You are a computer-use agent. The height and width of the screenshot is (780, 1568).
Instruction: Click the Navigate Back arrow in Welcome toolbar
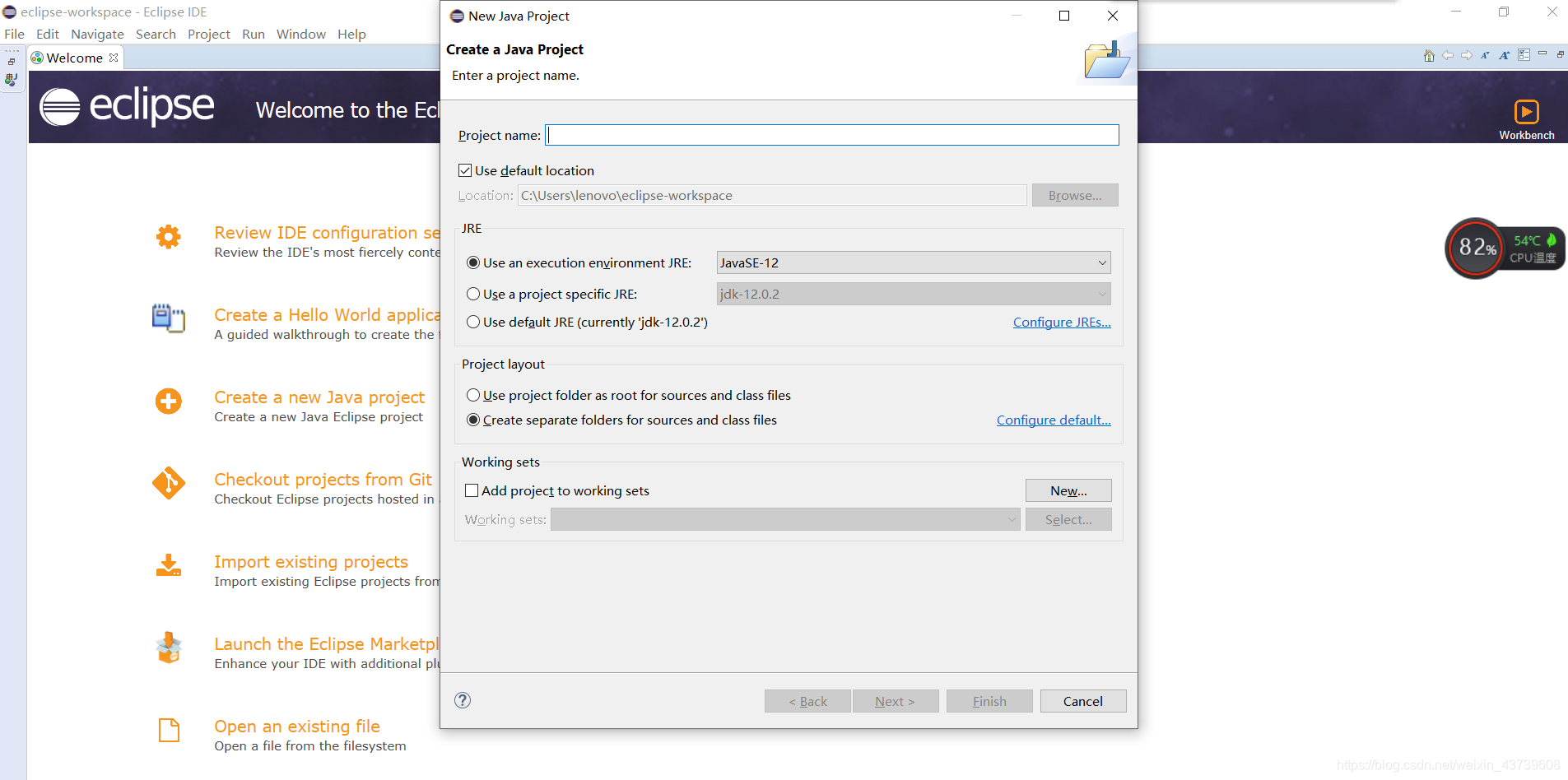1448,55
